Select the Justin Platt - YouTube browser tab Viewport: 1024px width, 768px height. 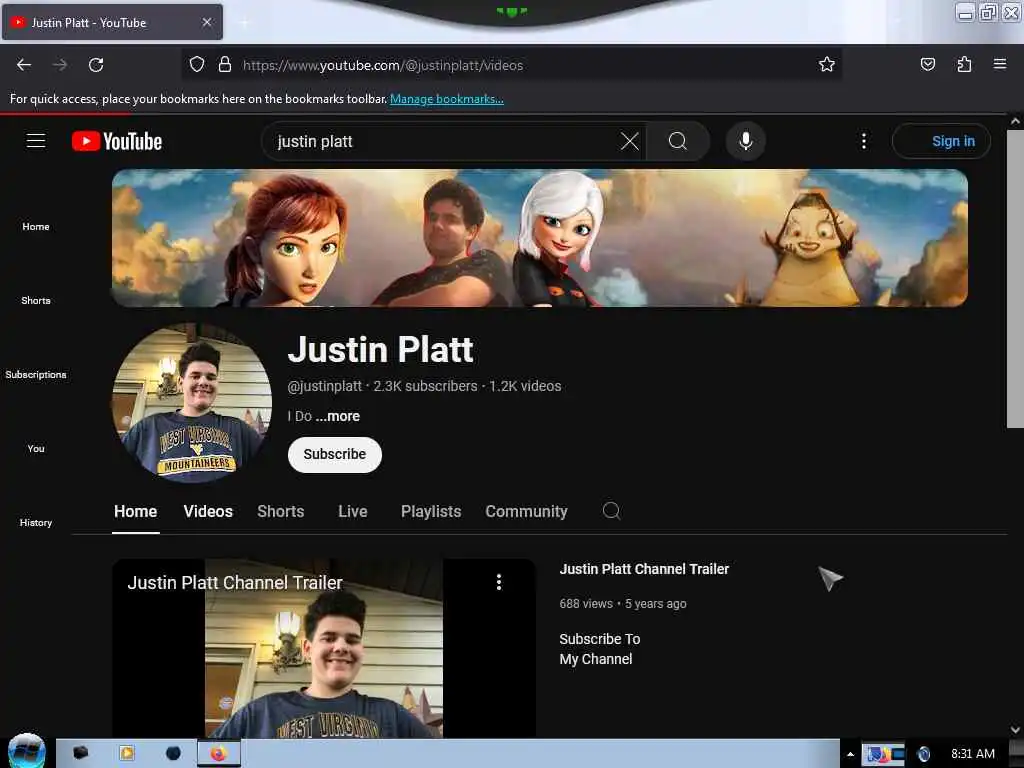click(x=112, y=22)
